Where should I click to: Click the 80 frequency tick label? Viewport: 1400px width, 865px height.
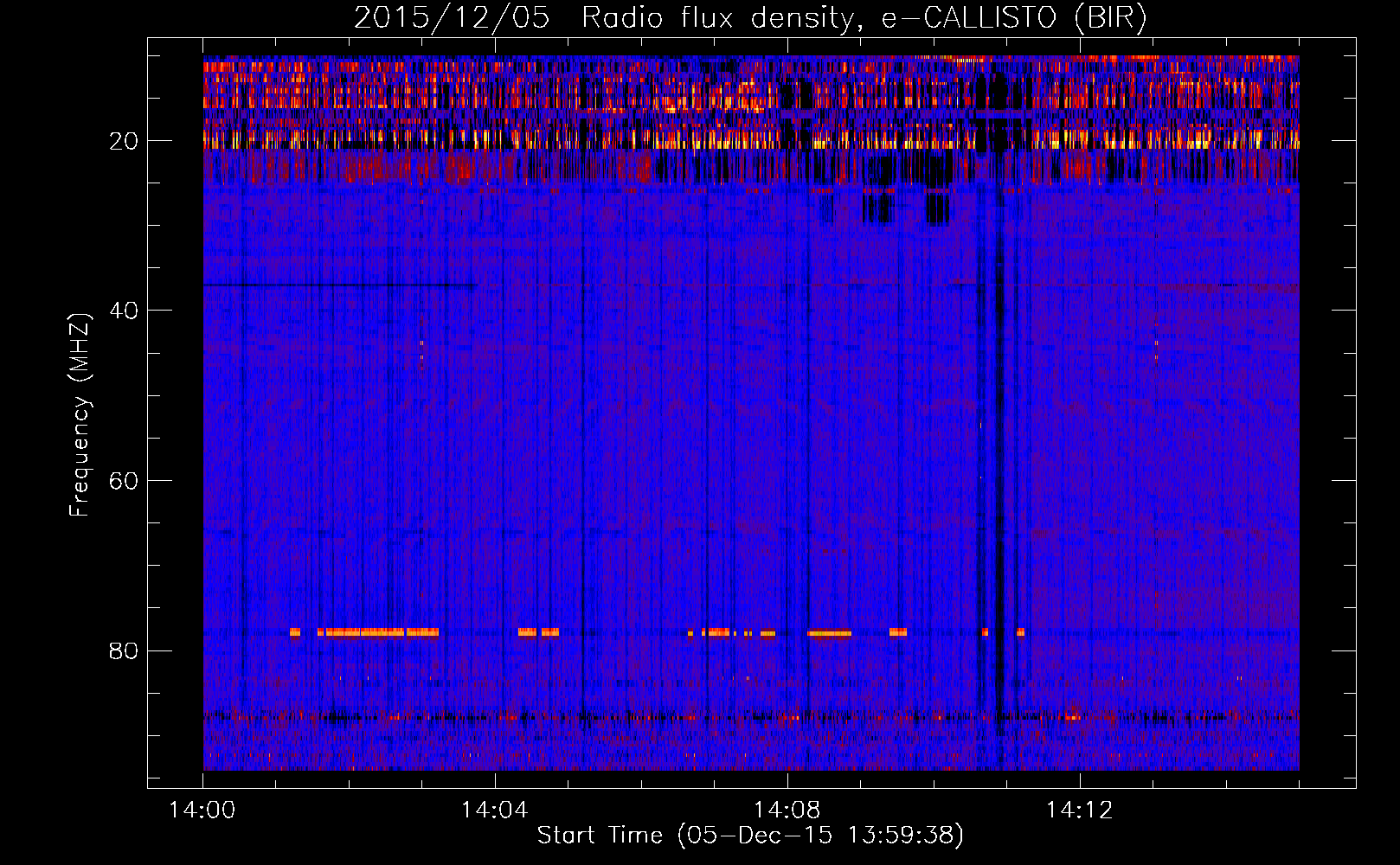click(x=125, y=650)
